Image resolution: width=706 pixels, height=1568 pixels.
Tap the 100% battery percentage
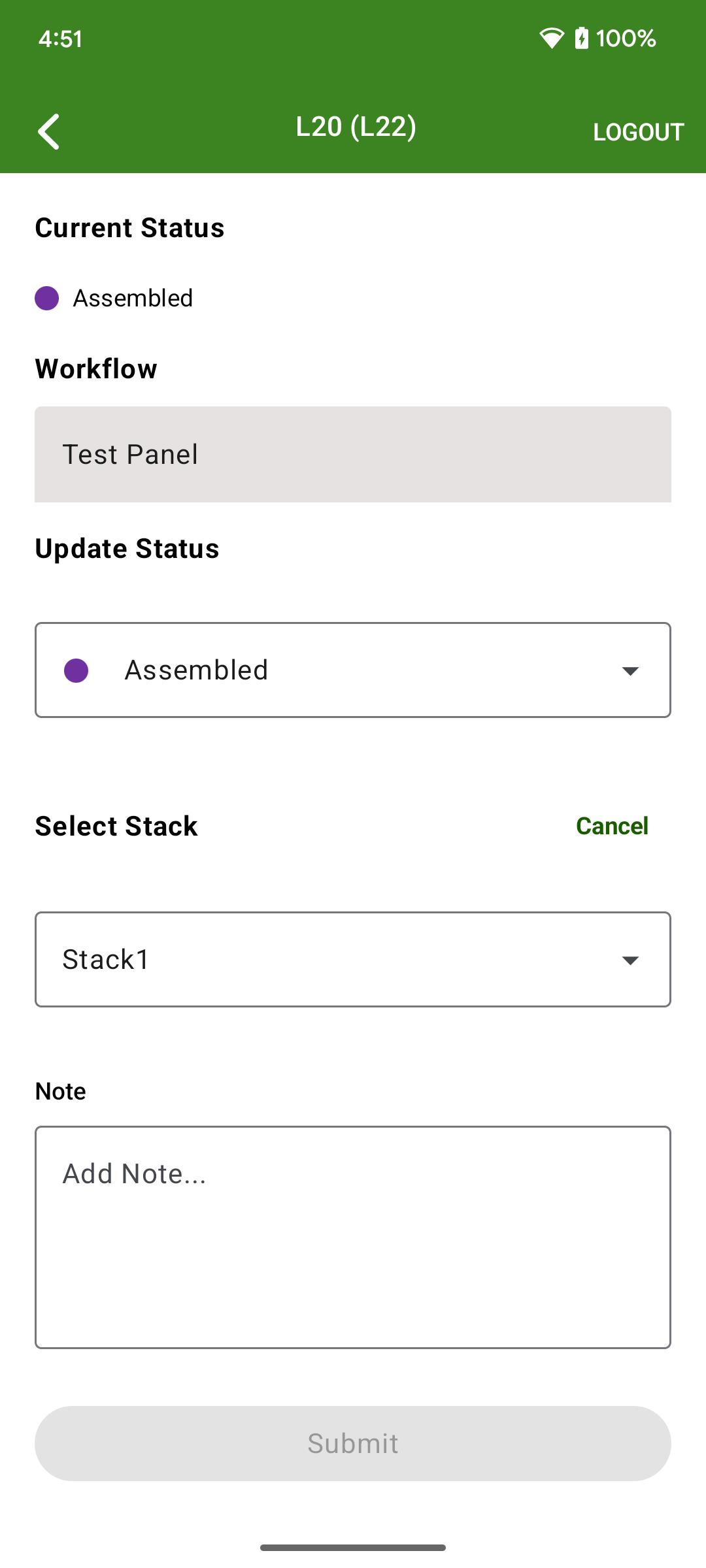pos(626,39)
